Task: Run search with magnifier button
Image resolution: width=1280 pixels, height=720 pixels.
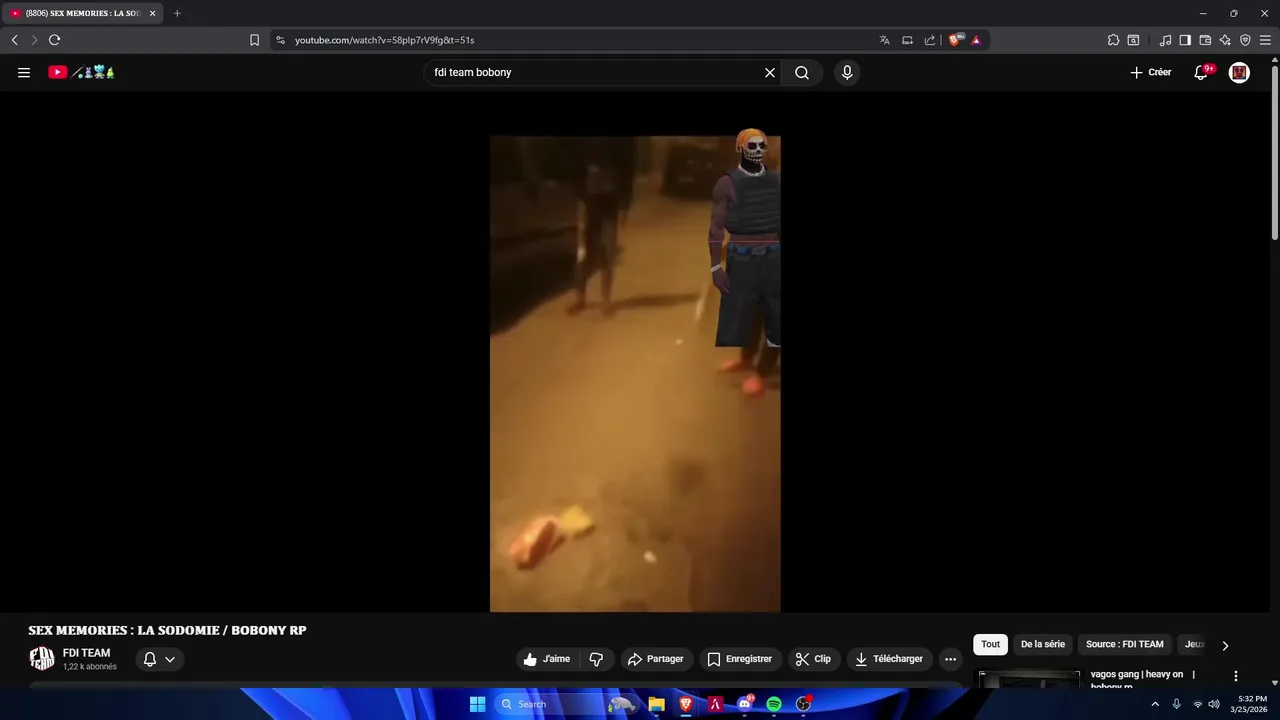Action: pos(802,72)
